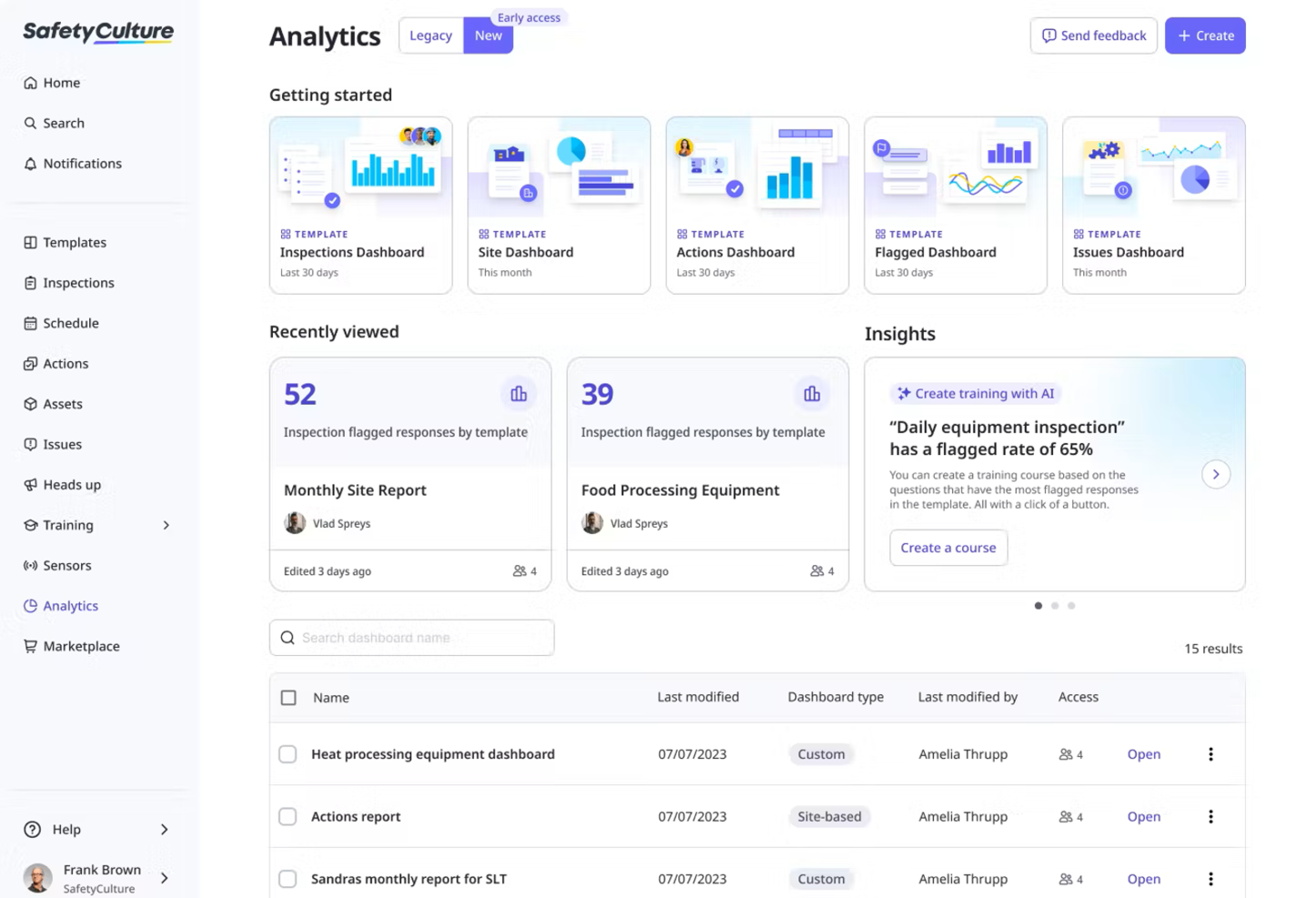Click Vlad Spreys avatar on Monthly Site Report
Viewport: 1316px width, 898px height.
[295, 523]
